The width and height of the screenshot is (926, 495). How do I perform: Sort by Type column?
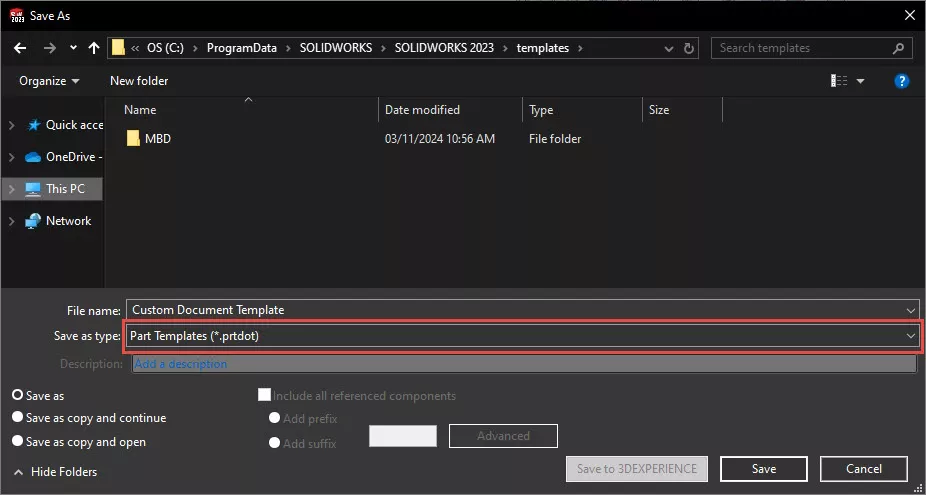pos(541,110)
